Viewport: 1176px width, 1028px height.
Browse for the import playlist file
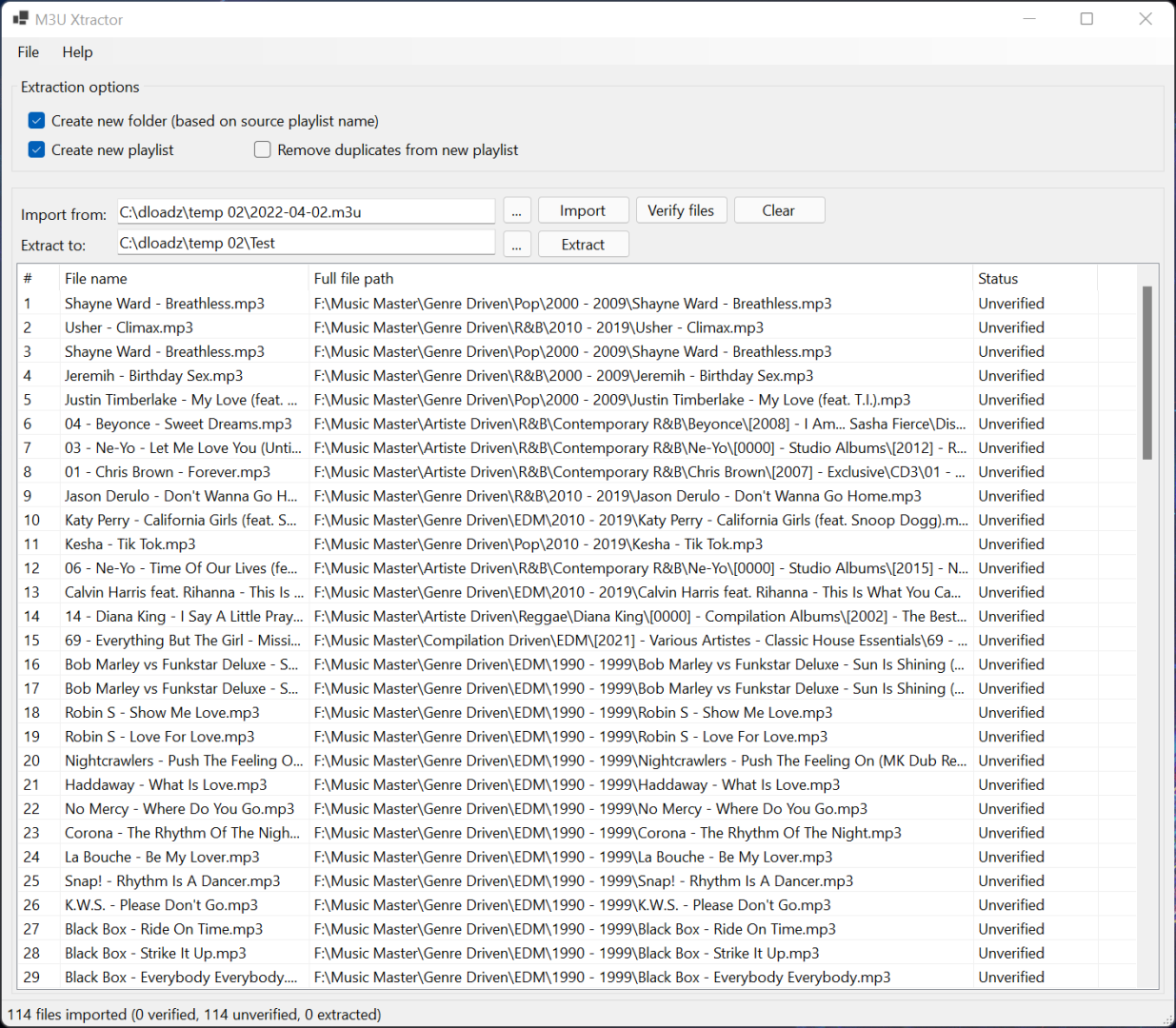click(516, 211)
